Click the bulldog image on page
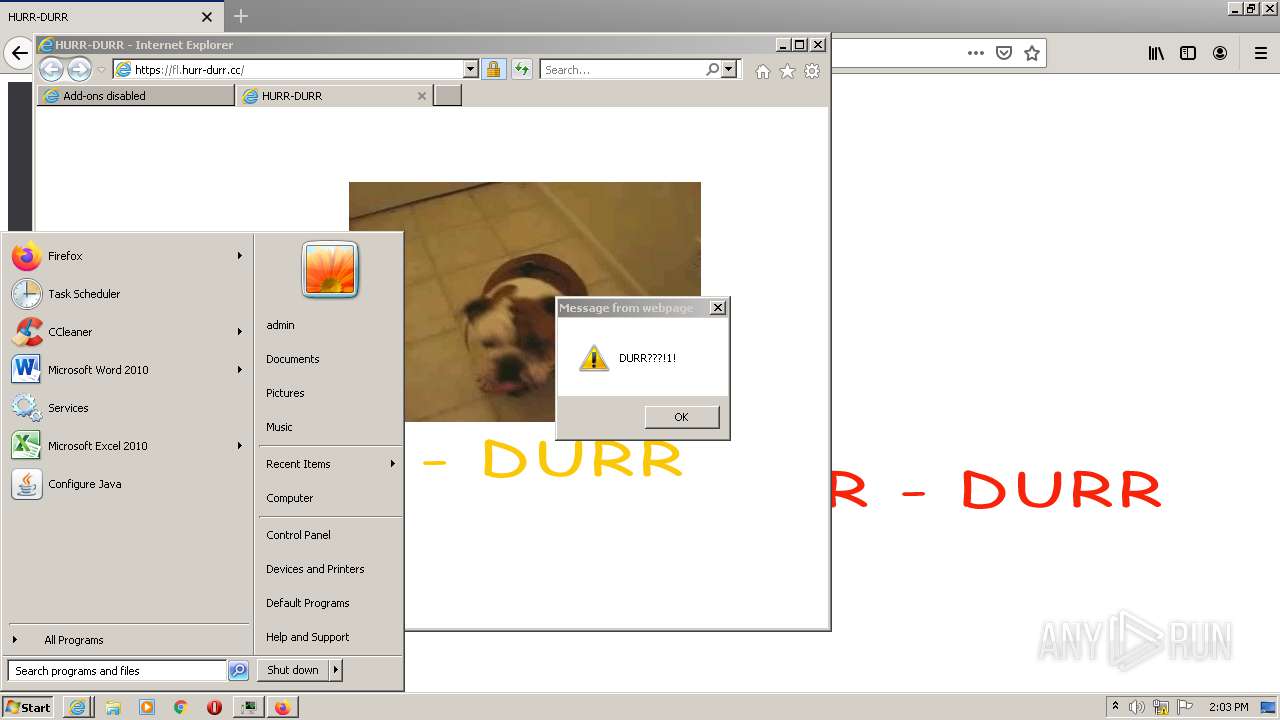This screenshot has width=1280, height=720. 524,302
